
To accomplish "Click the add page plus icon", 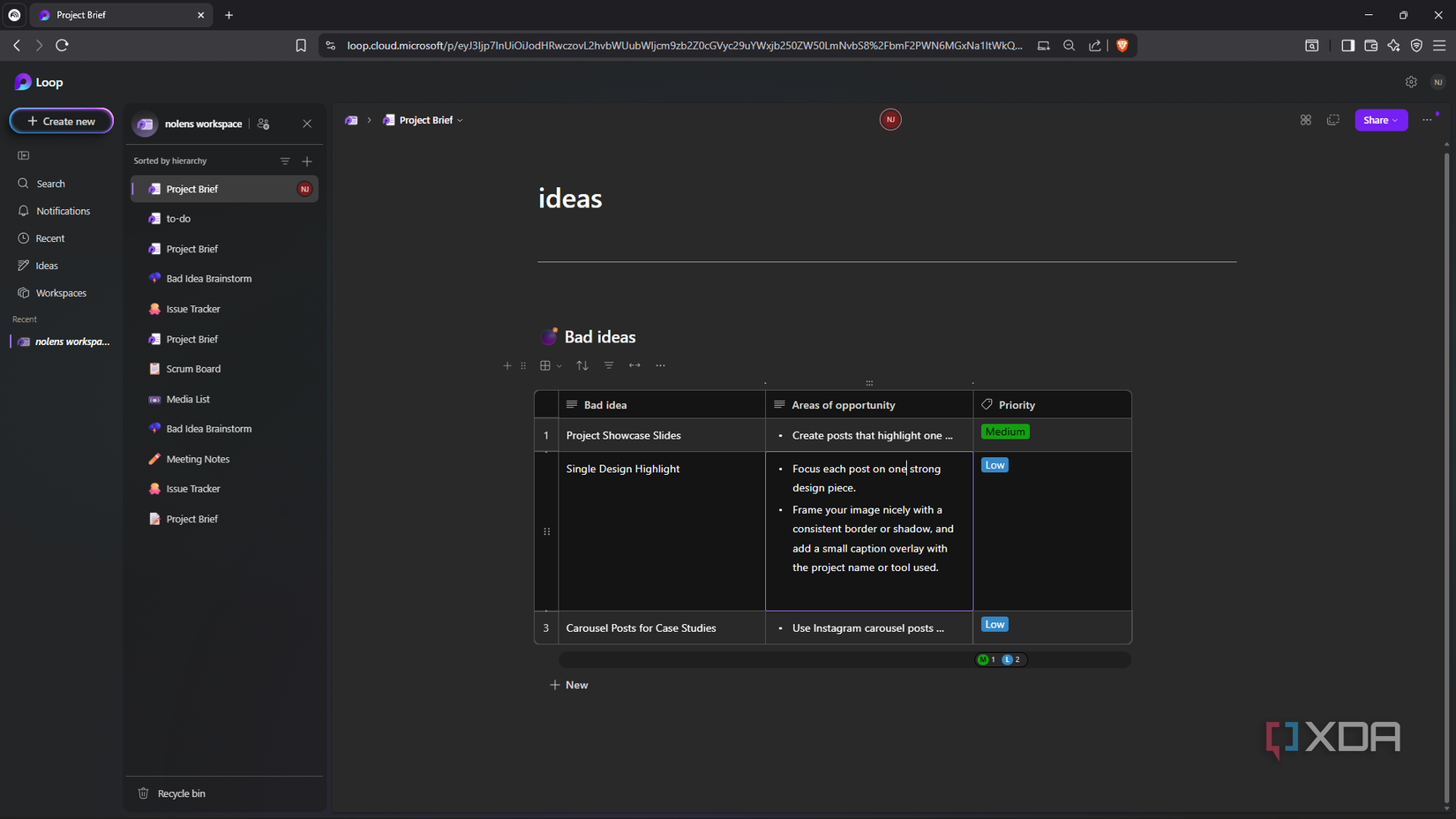I will 307,162.
